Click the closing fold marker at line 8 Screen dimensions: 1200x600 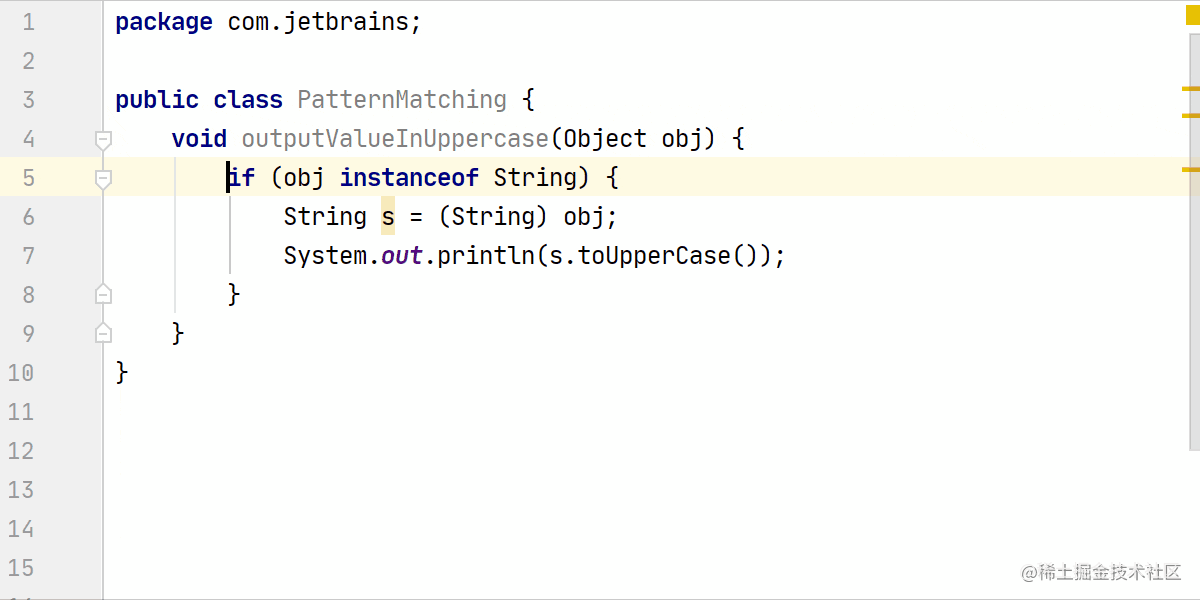(x=103, y=294)
